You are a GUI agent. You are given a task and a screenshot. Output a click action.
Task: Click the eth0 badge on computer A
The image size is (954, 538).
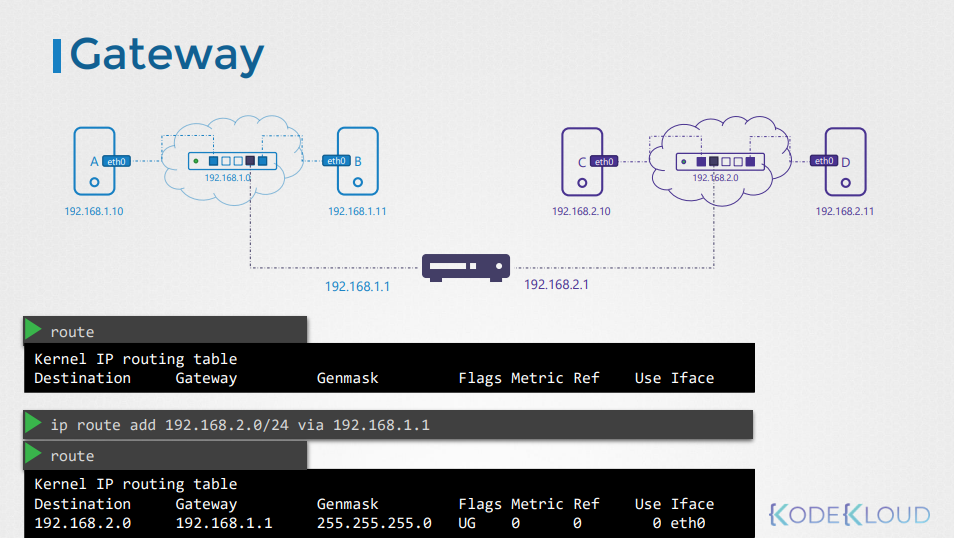tap(116, 161)
